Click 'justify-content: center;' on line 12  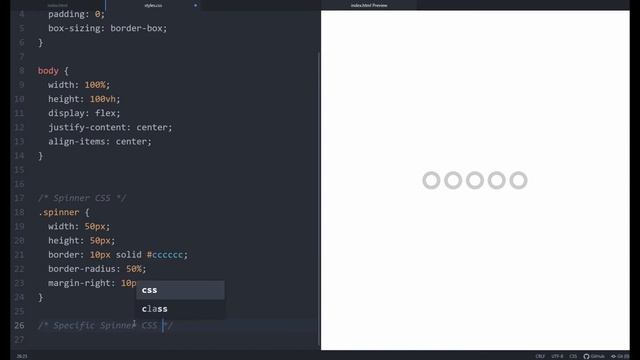110,127
